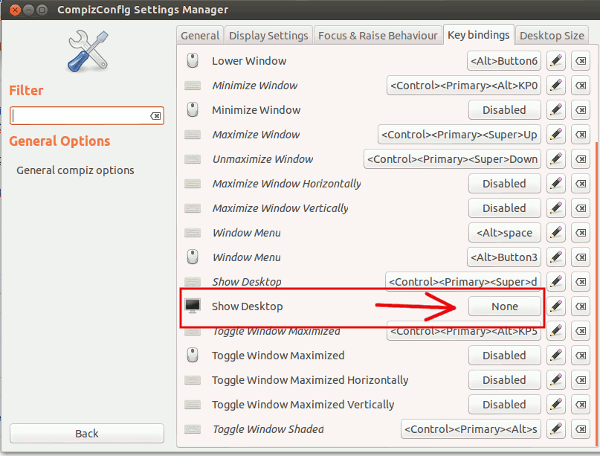Edit the Lower Window binding with the pencil
Screen dimensions: 600x456
point(556,61)
